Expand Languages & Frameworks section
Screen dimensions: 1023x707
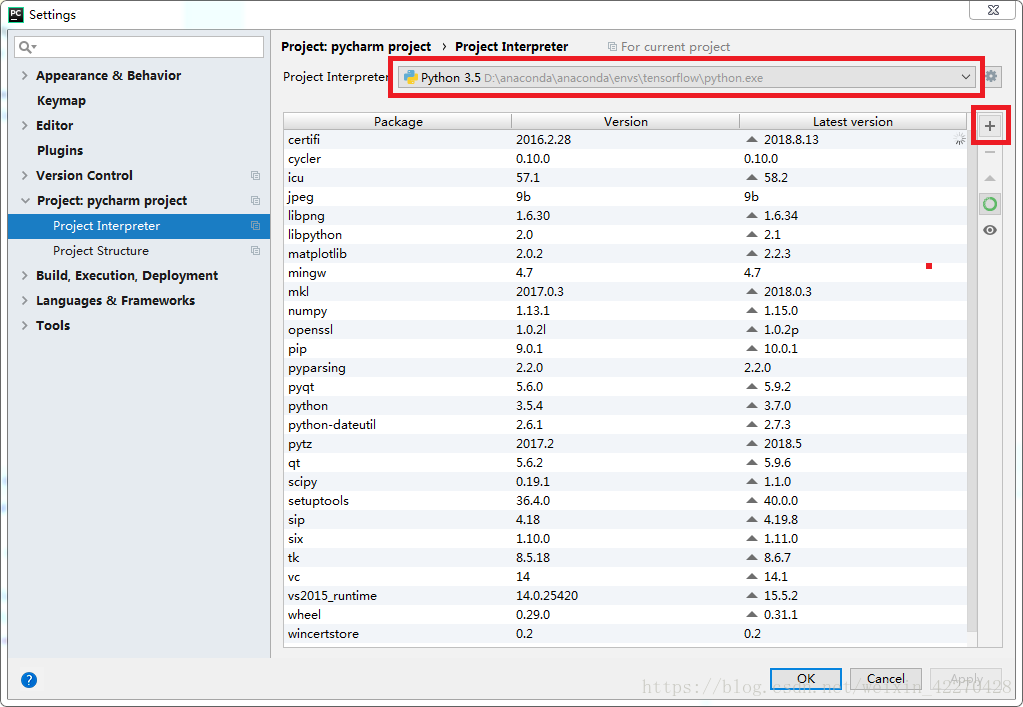click(x=25, y=301)
